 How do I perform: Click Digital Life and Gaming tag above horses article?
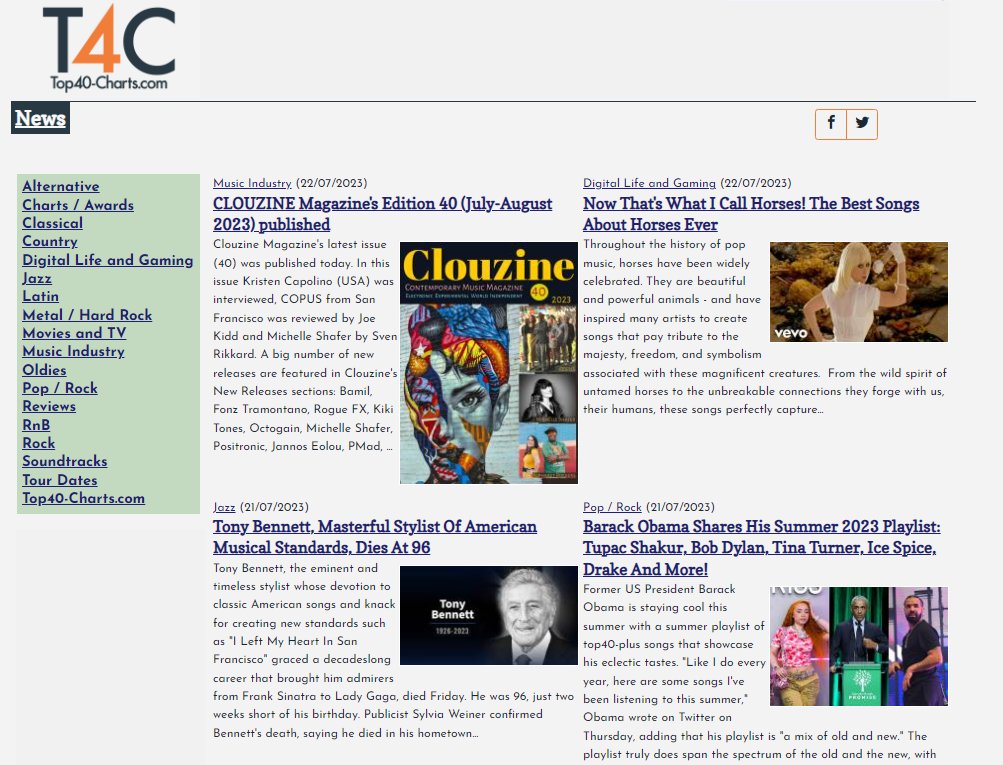pos(649,183)
